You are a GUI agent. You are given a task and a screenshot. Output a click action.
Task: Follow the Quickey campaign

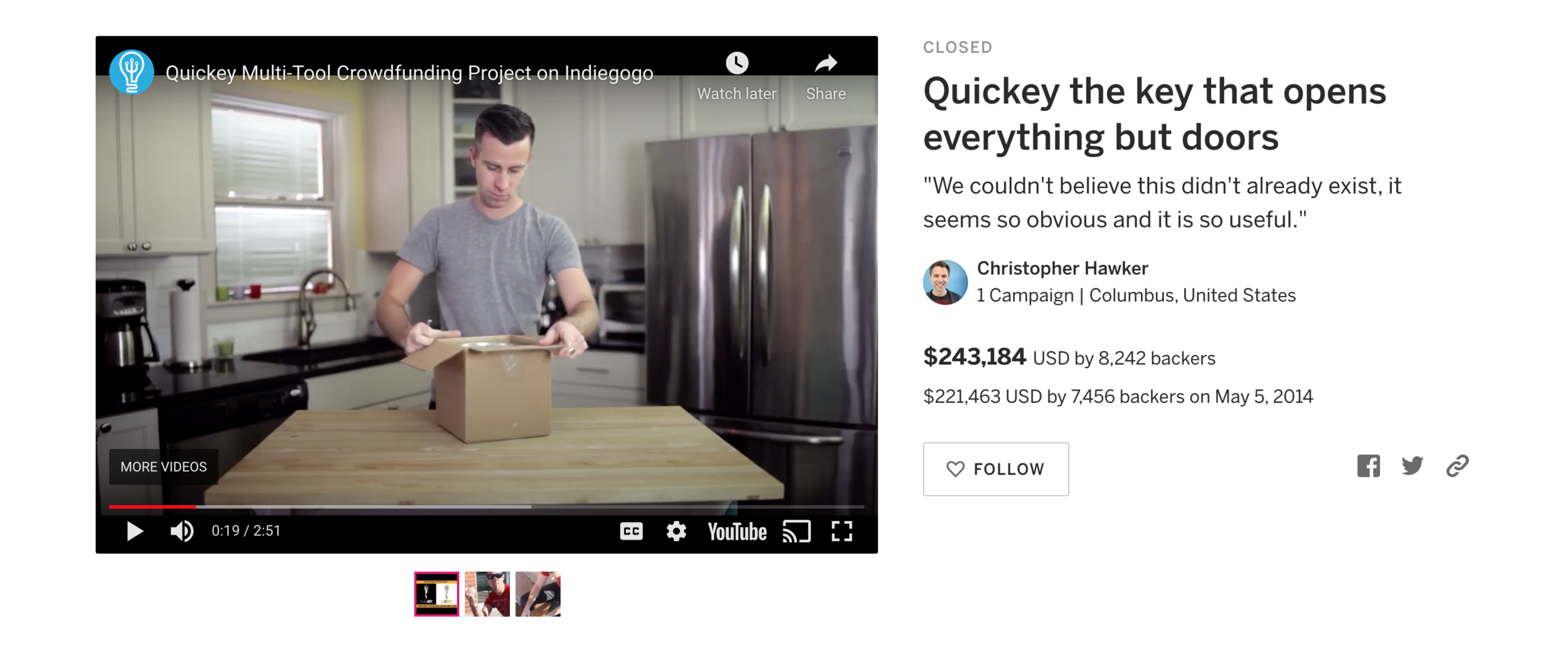tap(995, 469)
